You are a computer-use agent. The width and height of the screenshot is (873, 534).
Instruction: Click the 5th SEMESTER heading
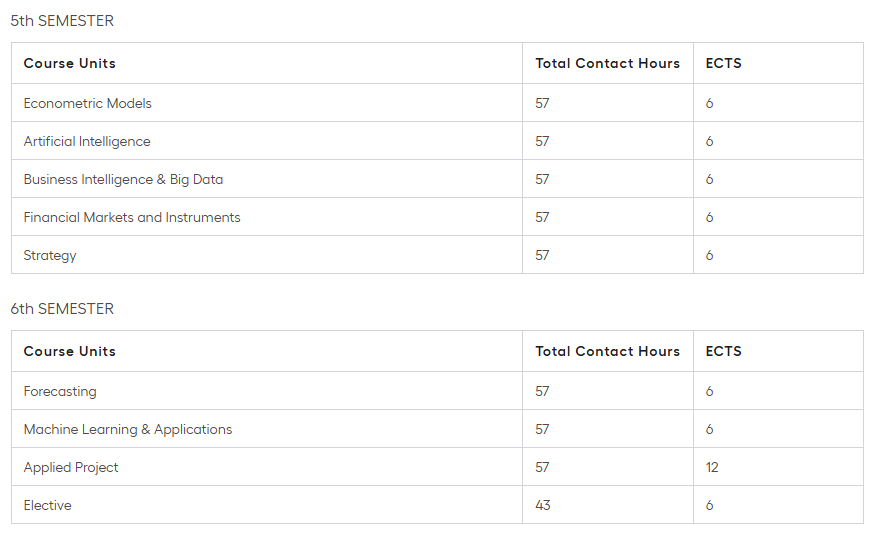[x=62, y=21]
